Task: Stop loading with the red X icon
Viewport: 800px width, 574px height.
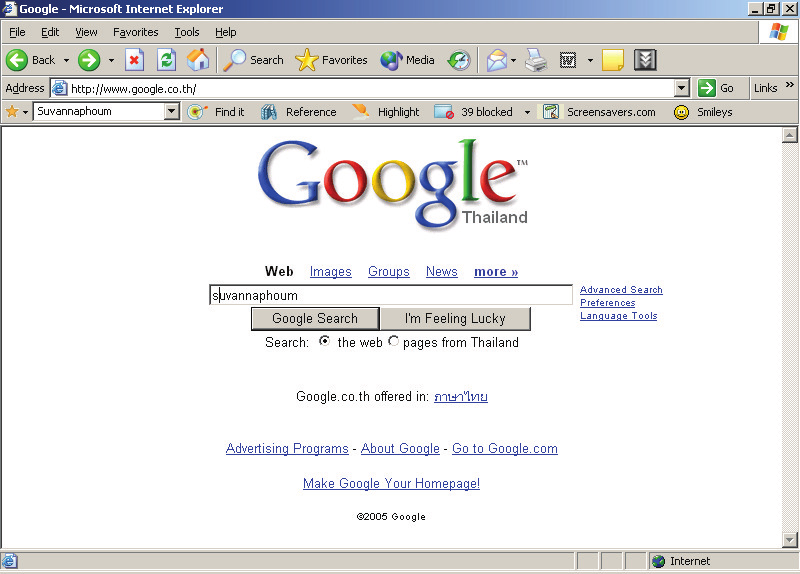Action: [x=134, y=60]
